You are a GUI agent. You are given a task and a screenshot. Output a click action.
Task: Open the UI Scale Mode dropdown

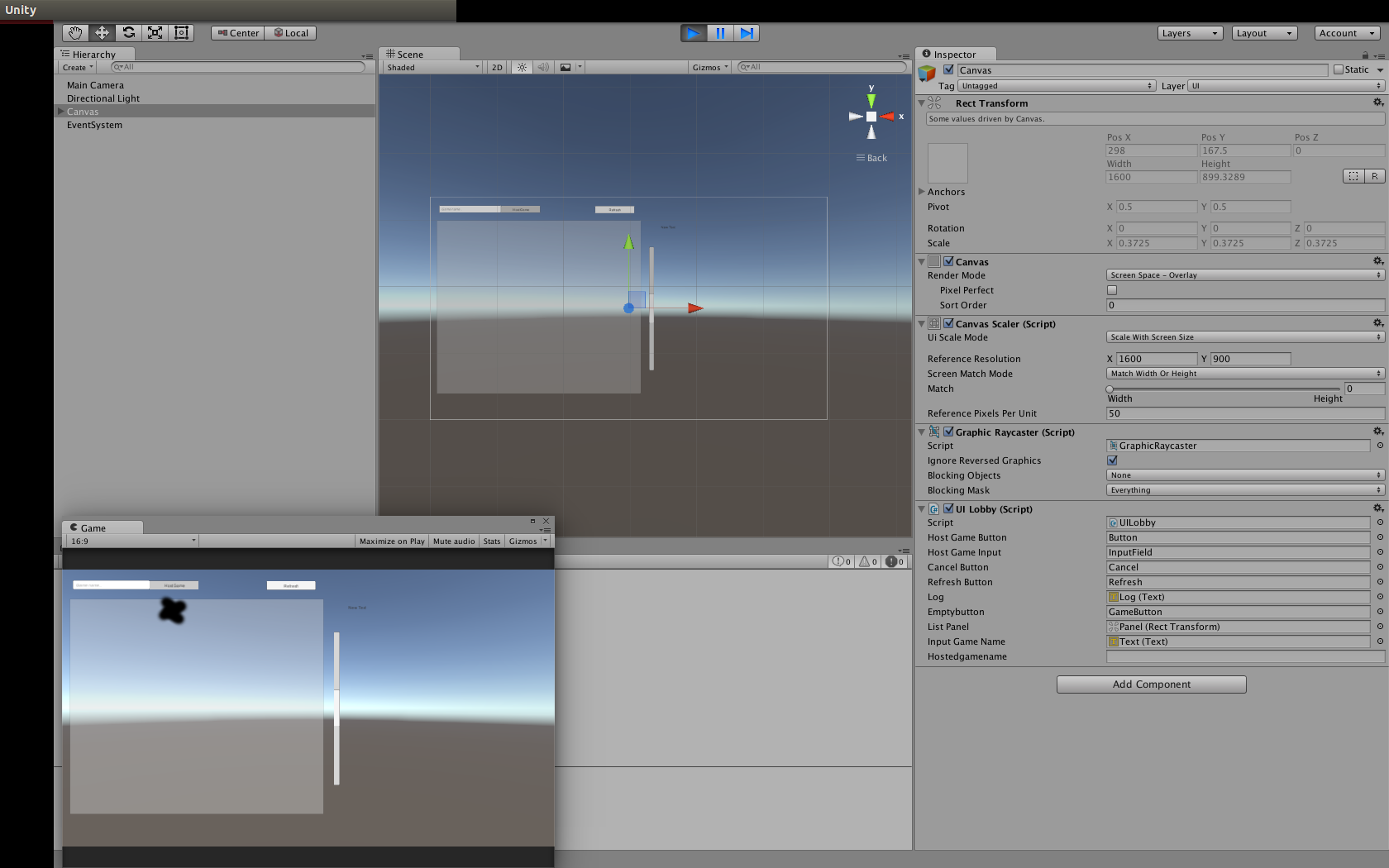(1245, 337)
